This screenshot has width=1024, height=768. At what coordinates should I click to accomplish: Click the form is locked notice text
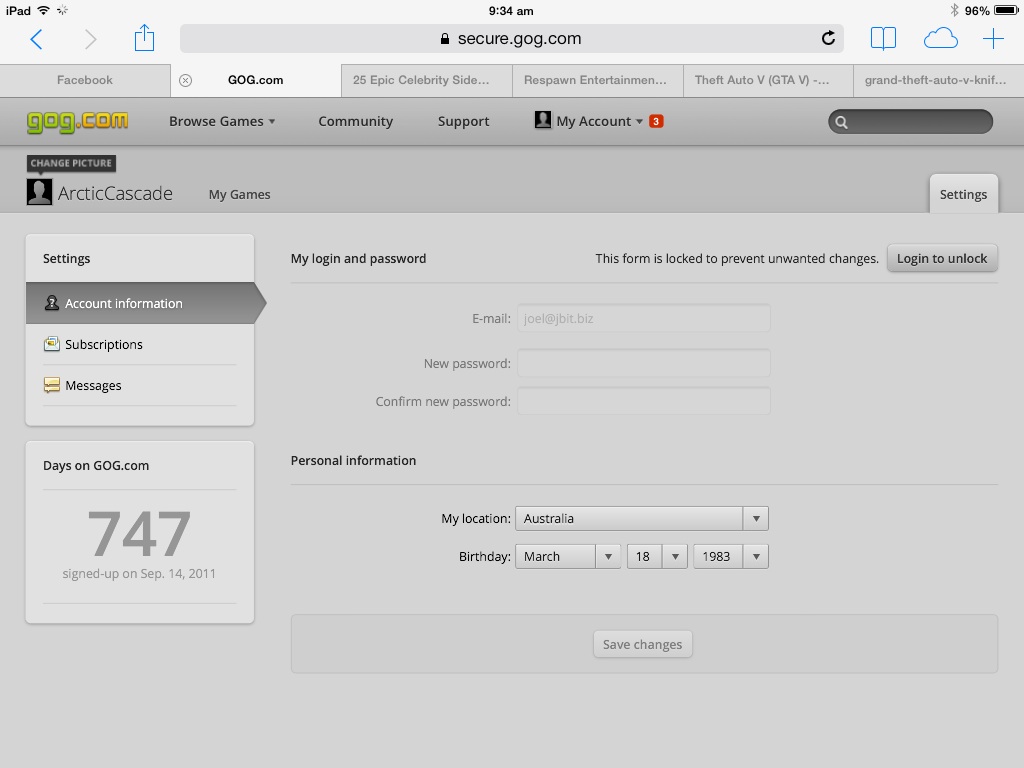pyautogui.click(x=737, y=259)
